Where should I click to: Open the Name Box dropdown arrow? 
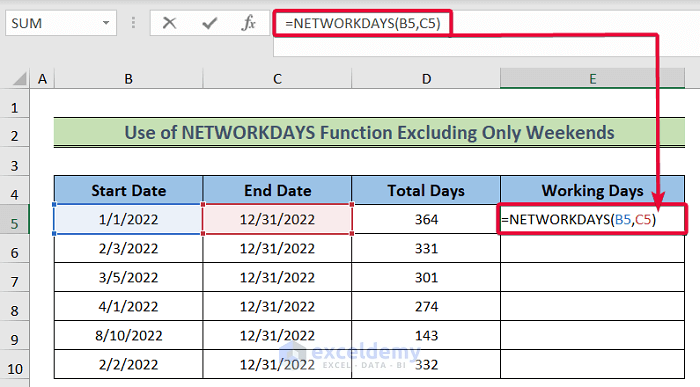click(x=106, y=23)
